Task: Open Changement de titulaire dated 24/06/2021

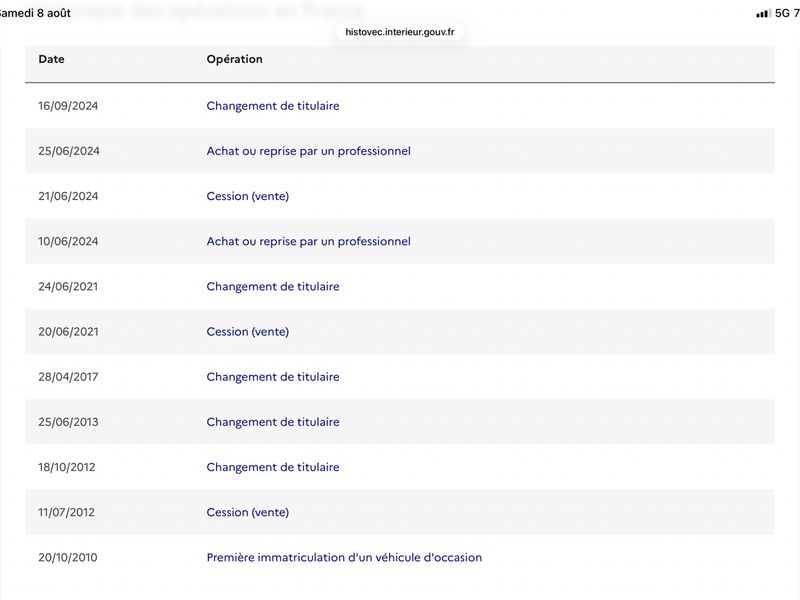Action: tap(272, 286)
